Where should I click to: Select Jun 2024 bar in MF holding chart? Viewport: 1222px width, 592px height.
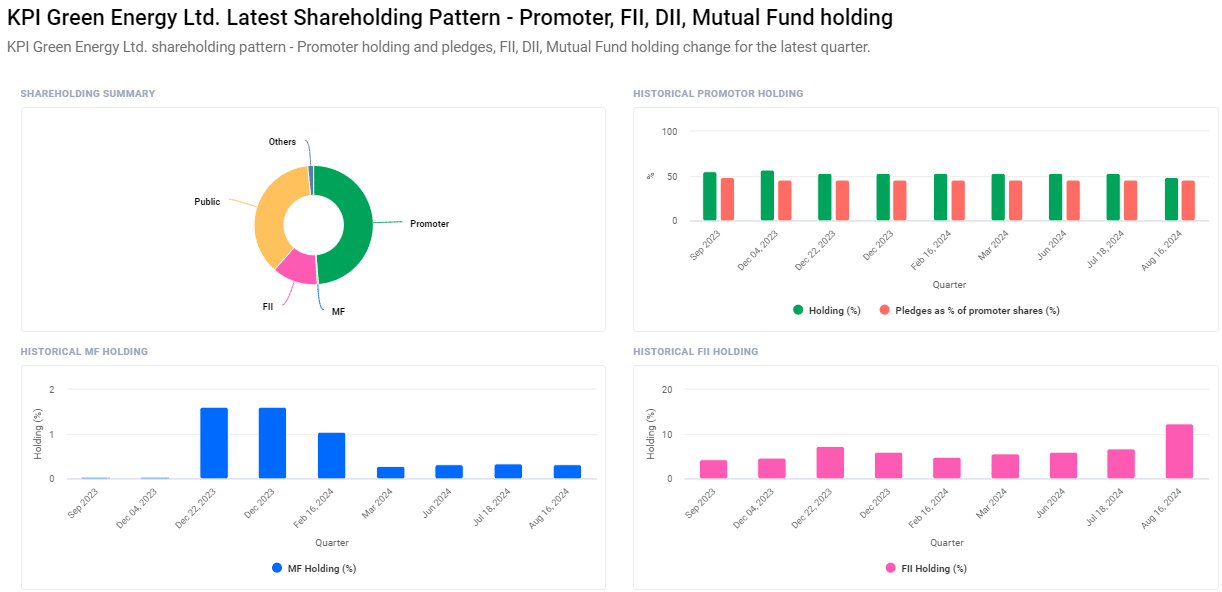449,471
